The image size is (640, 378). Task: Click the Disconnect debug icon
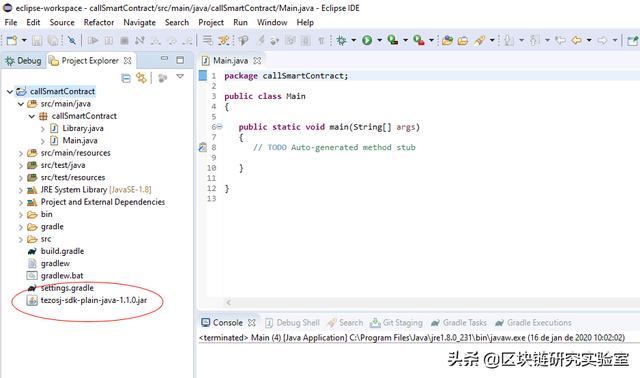[x=140, y=40]
